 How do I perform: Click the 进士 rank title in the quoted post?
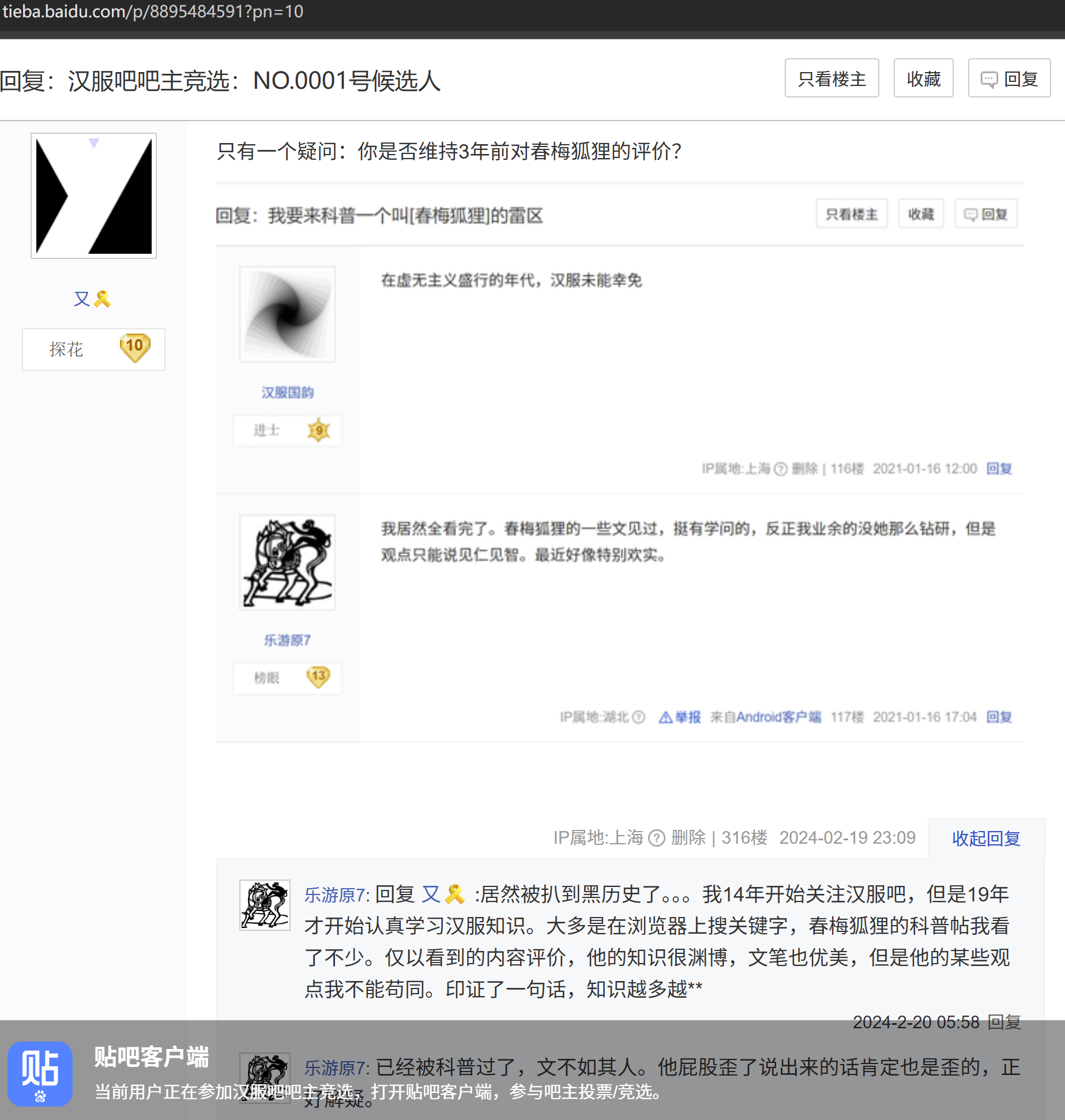point(266,430)
